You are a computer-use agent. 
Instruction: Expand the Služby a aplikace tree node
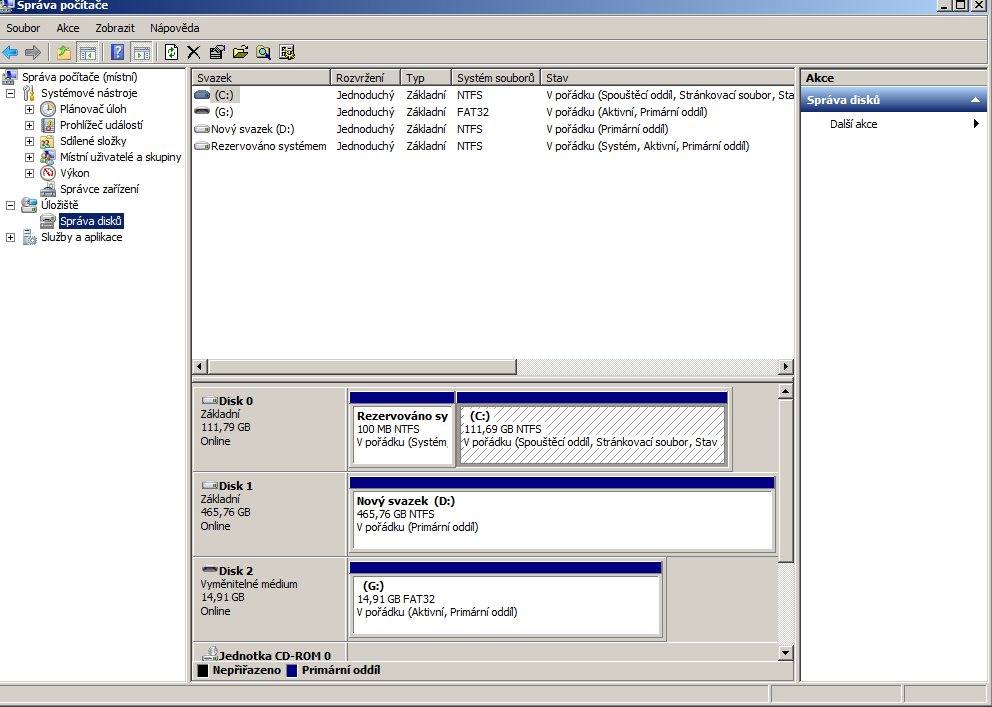click(x=11, y=237)
